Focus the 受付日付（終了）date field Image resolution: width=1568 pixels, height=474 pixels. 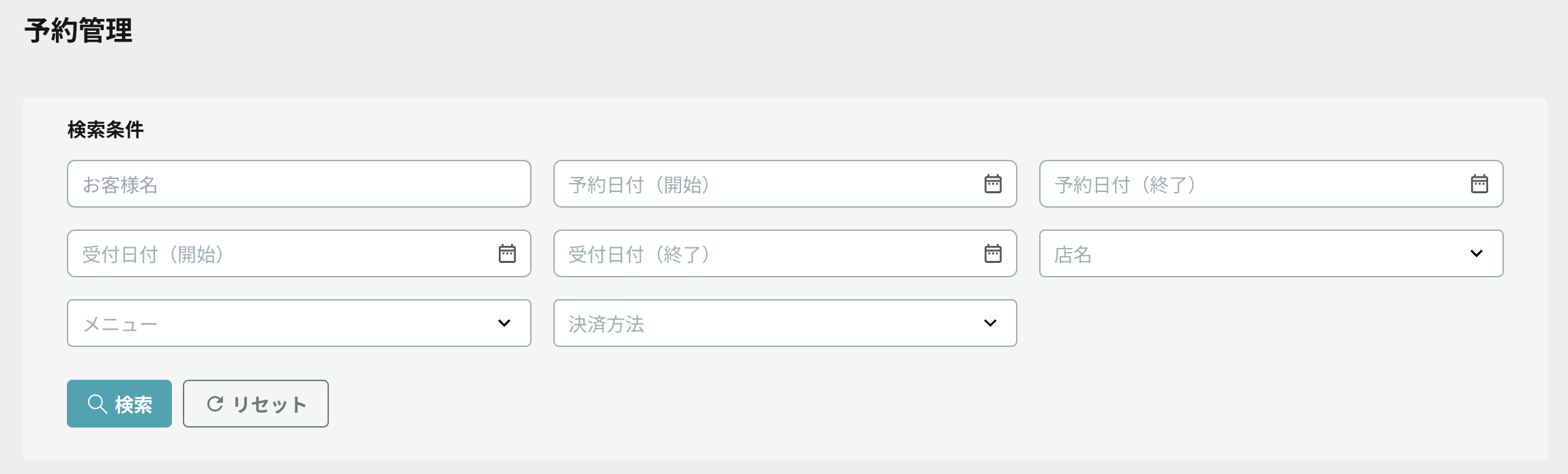(x=785, y=253)
